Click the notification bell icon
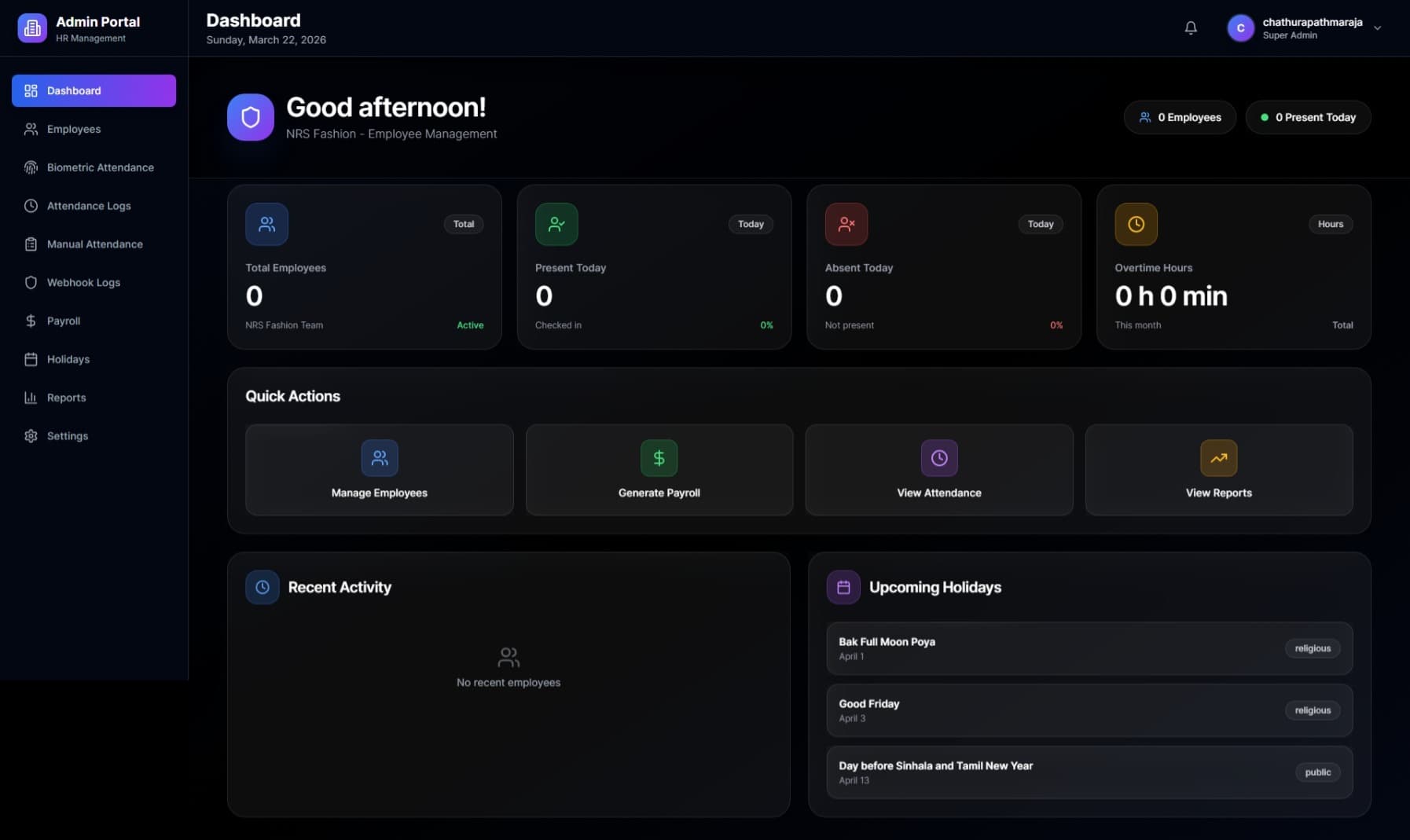1410x840 pixels. click(1191, 28)
